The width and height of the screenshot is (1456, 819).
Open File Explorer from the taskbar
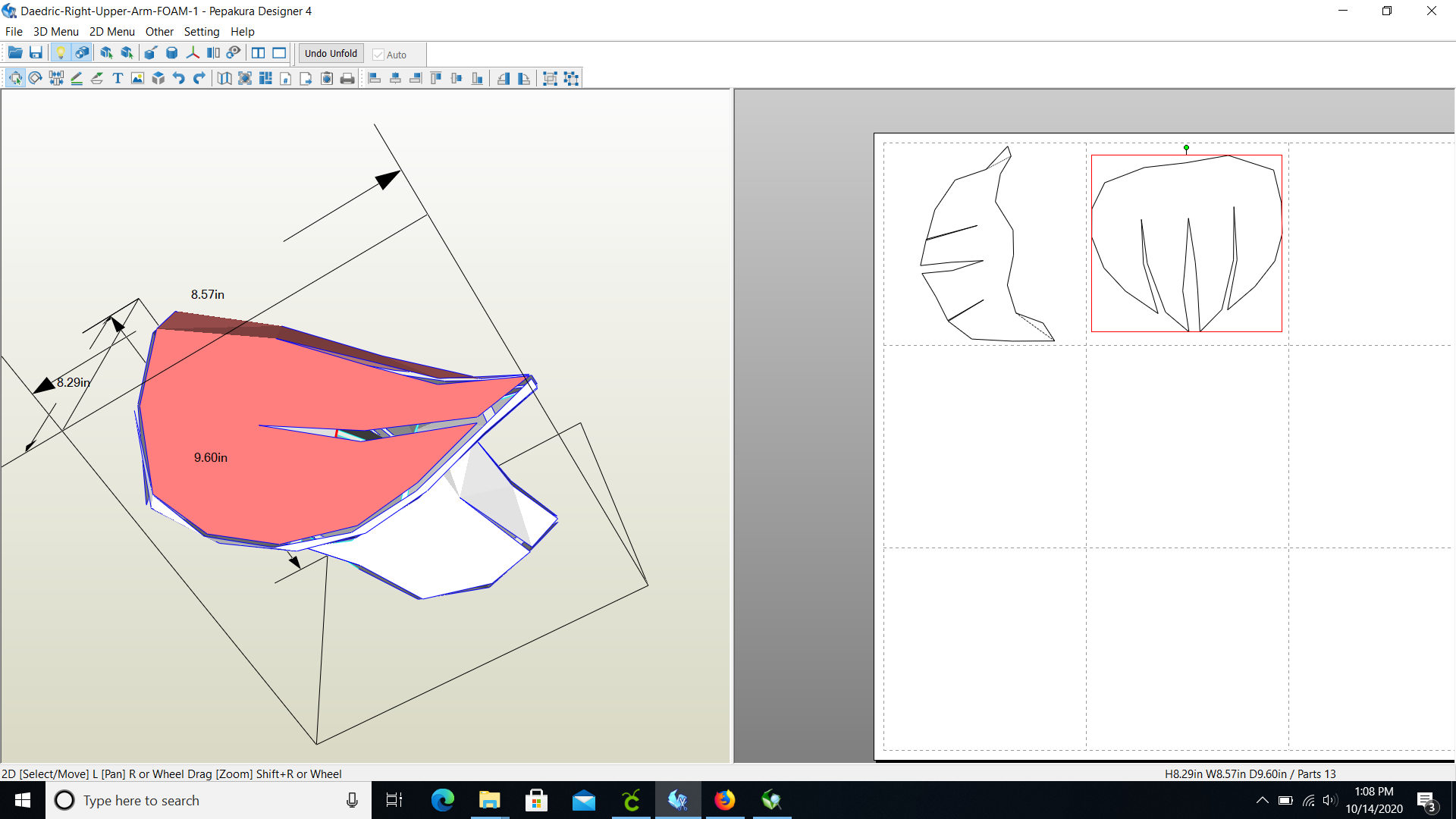pos(490,800)
